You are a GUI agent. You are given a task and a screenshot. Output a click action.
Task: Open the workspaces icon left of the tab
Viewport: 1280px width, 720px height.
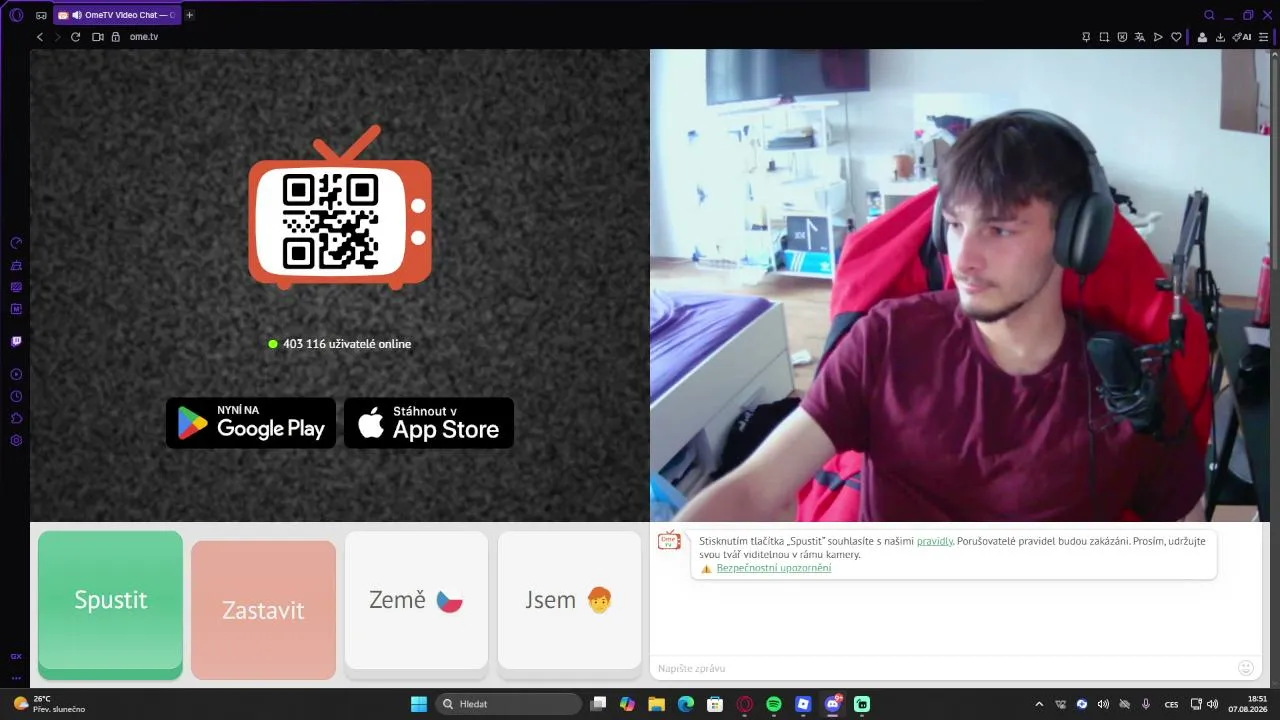pos(41,15)
